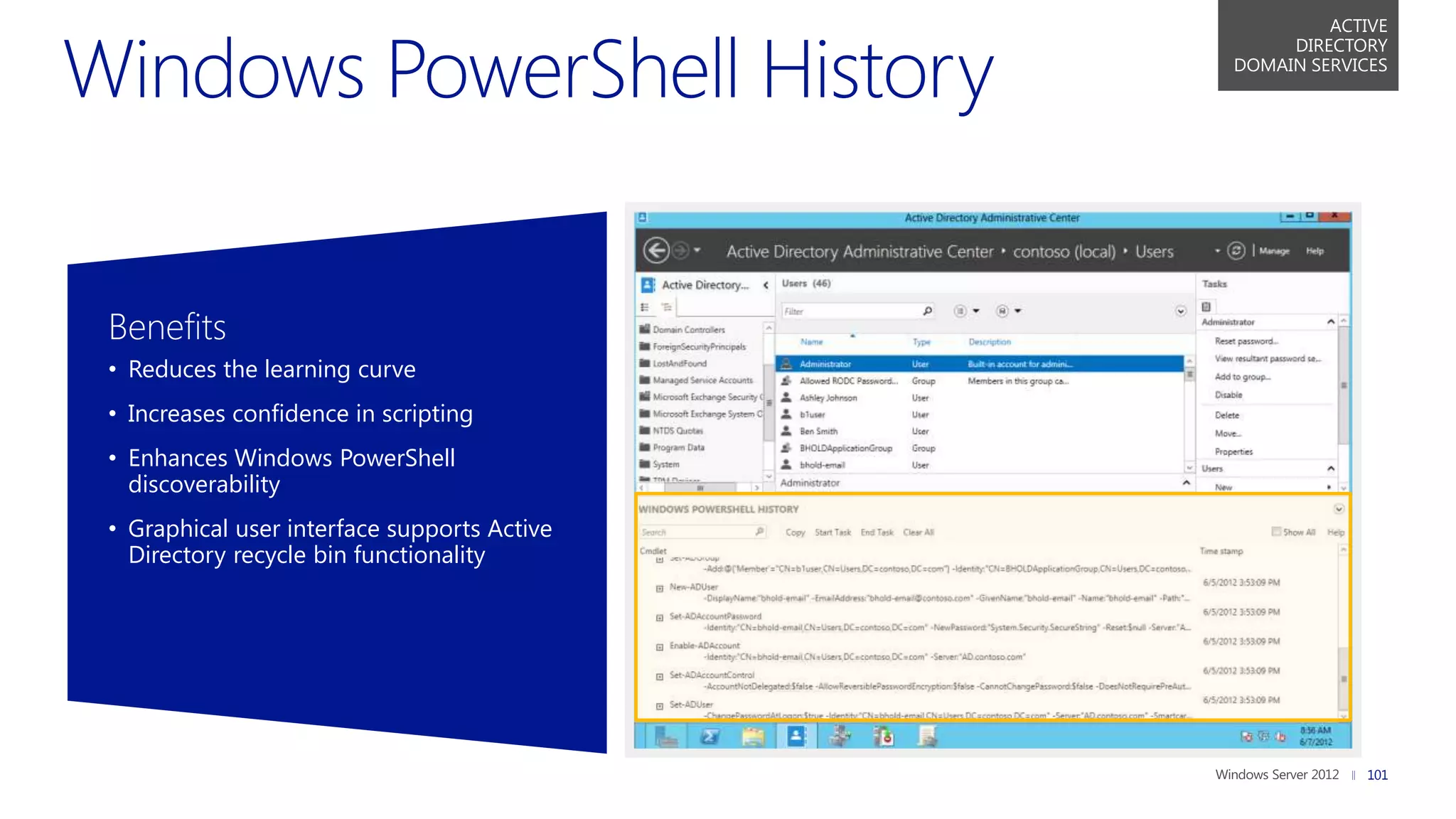1456x819 pixels.
Task: Click the Active Directory pane icon
Action: [x=648, y=285]
